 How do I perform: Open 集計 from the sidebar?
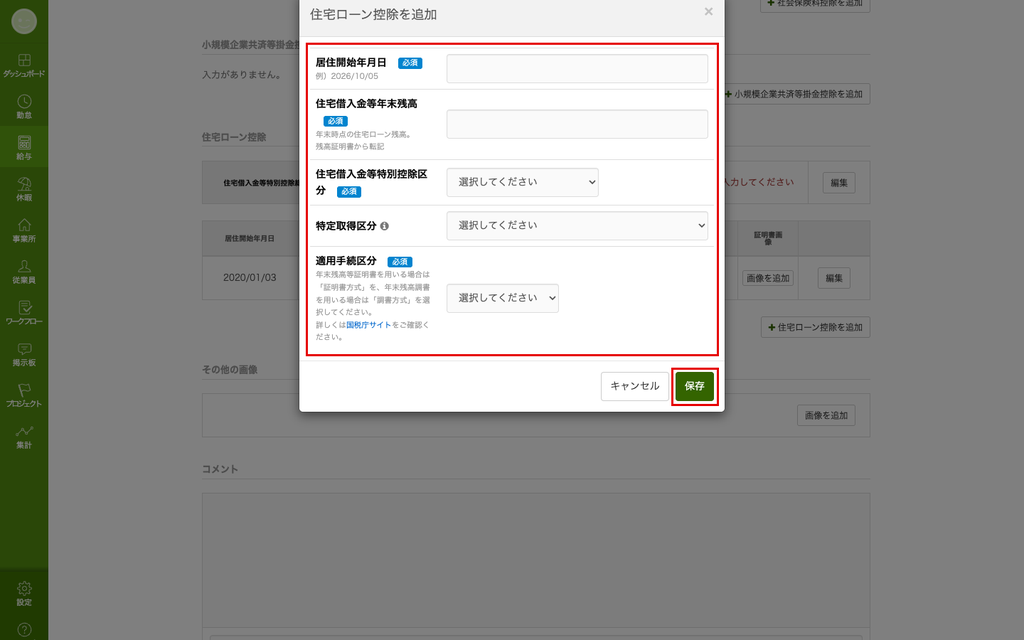coord(24,436)
